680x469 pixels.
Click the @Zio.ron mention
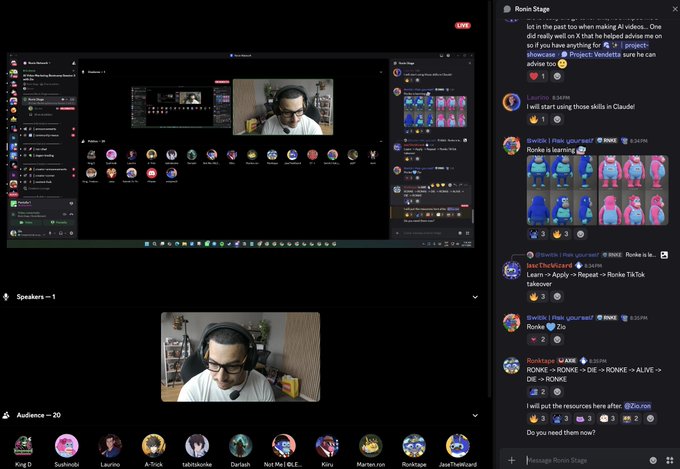coord(638,406)
